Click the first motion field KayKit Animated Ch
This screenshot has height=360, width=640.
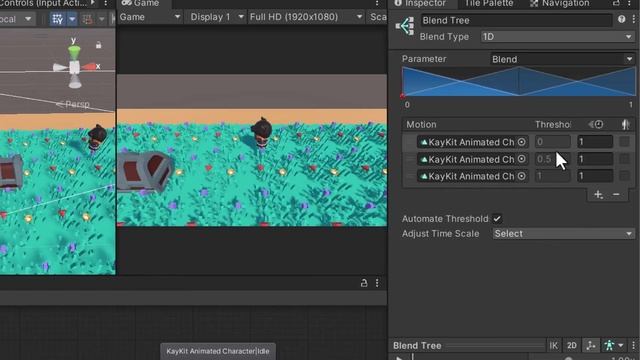tap(473, 142)
